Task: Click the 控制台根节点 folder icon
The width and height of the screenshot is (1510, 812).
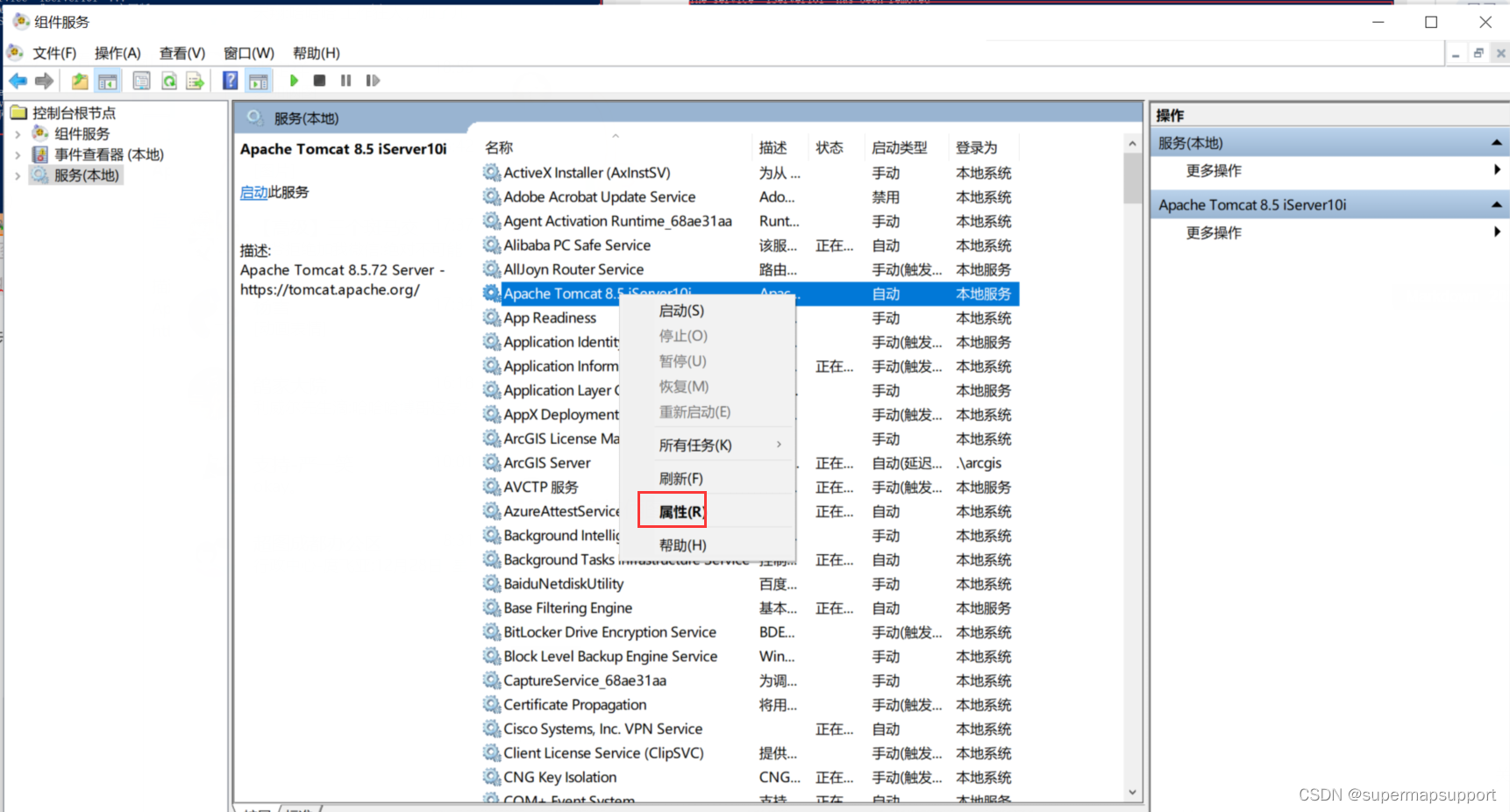Action: [x=18, y=112]
